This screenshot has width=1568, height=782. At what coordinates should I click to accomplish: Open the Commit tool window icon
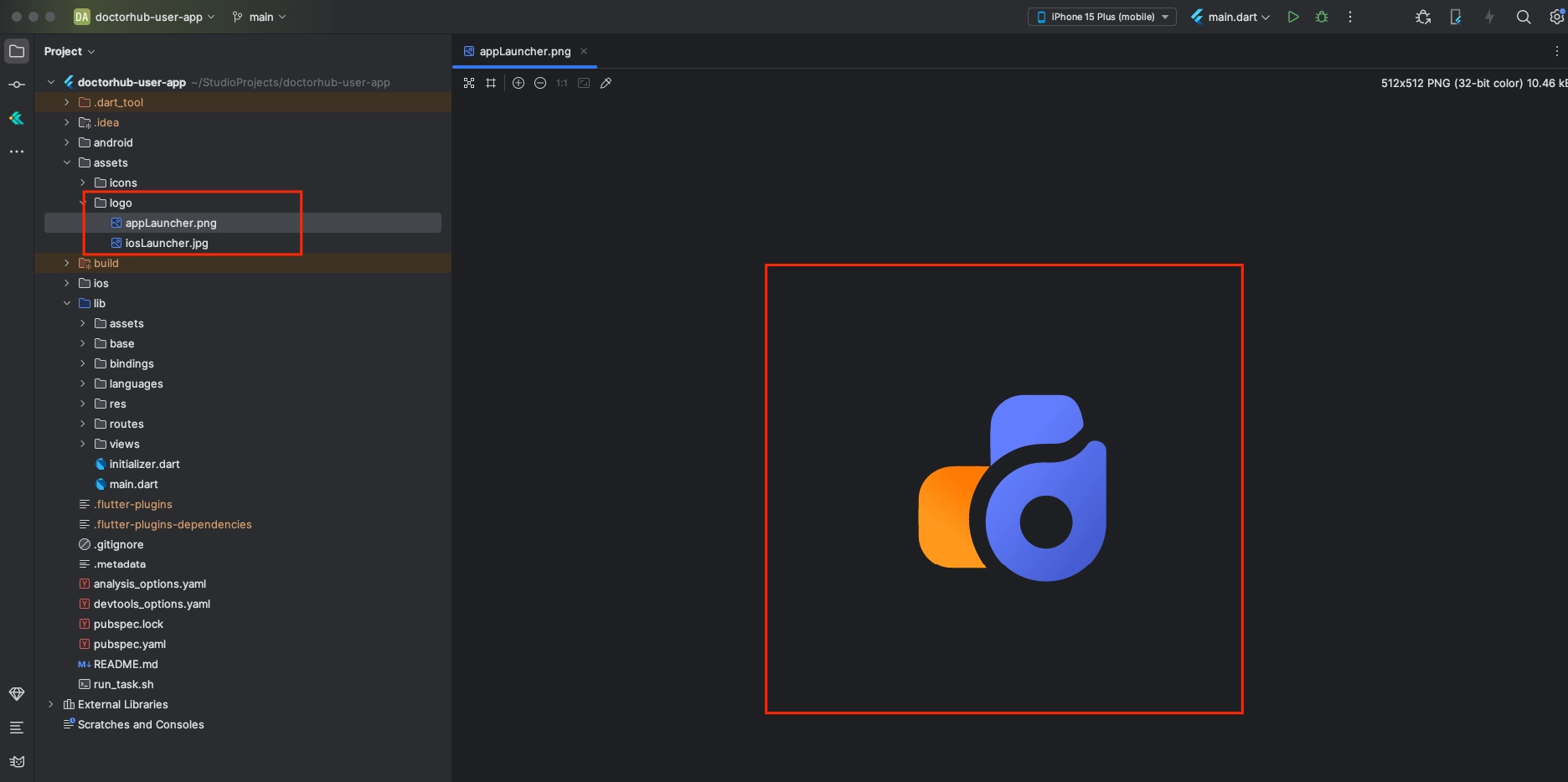pos(17,85)
